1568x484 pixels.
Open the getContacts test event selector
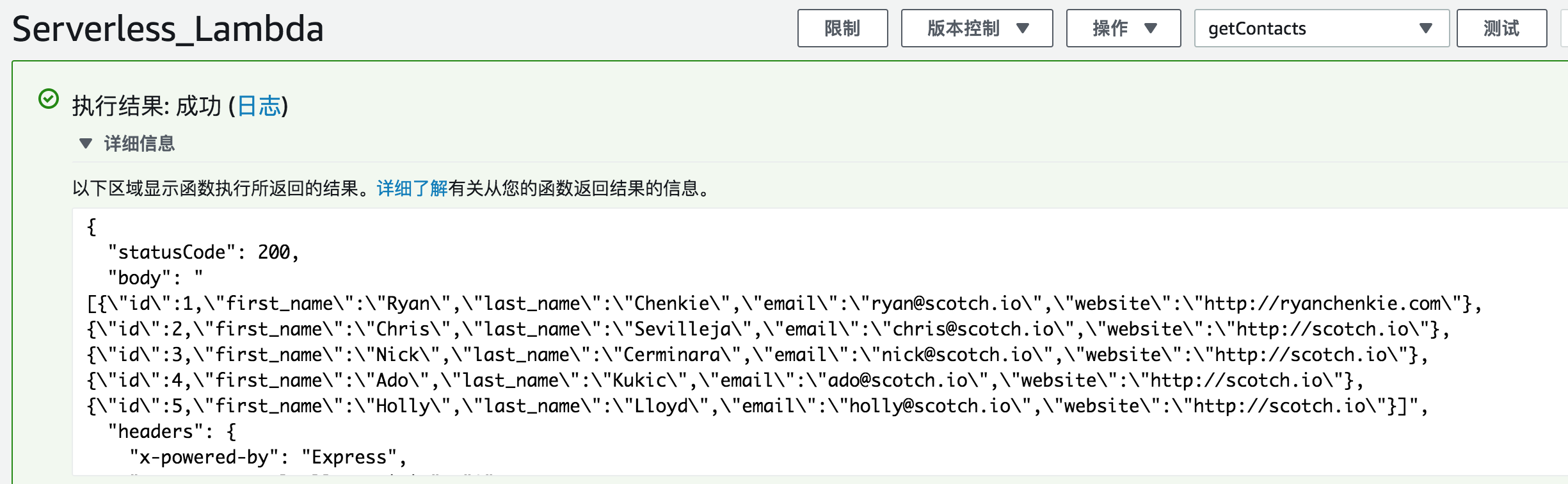click(x=1321, y=29)
